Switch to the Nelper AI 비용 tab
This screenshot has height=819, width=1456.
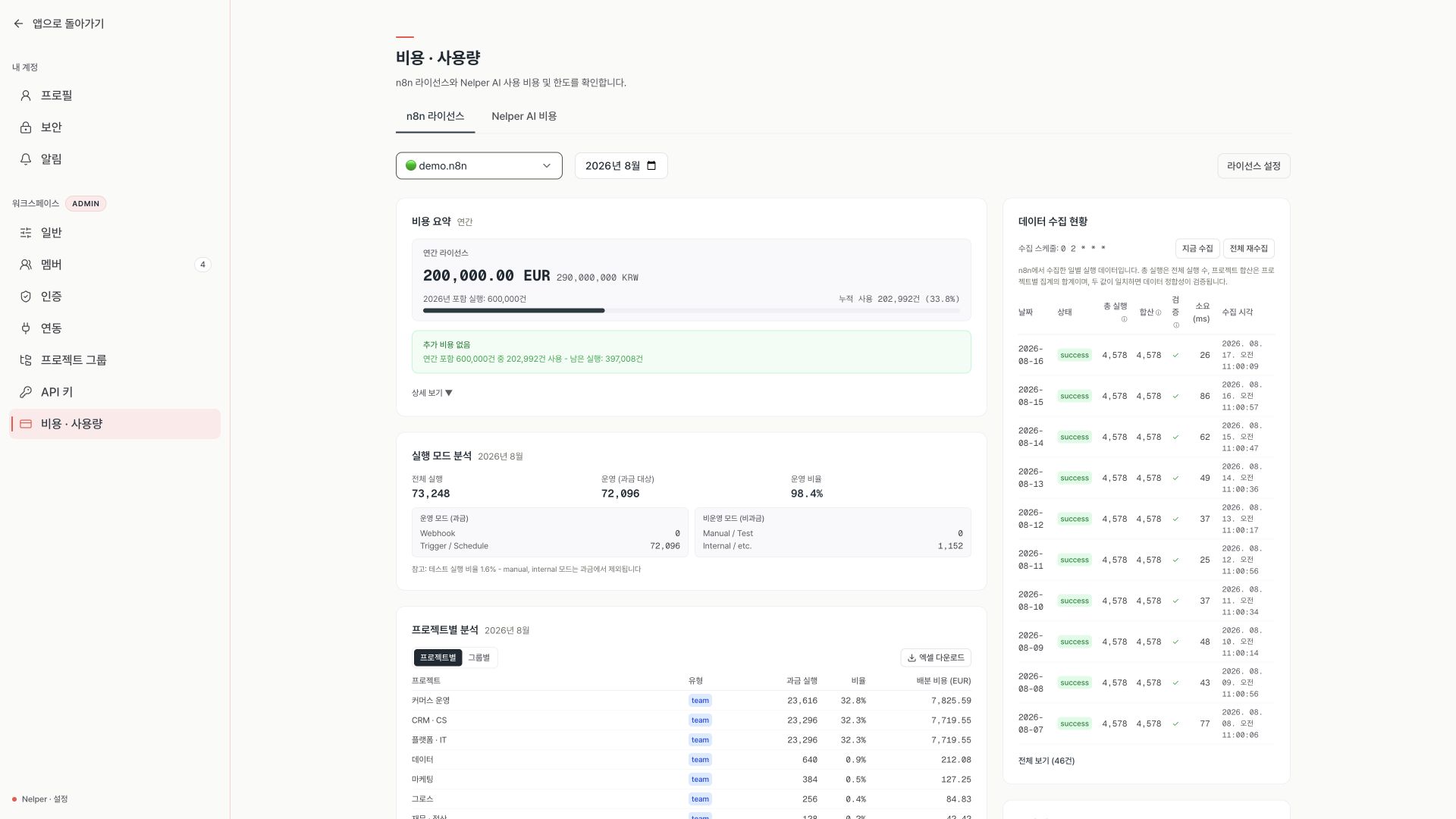click(x=524, y=116)
